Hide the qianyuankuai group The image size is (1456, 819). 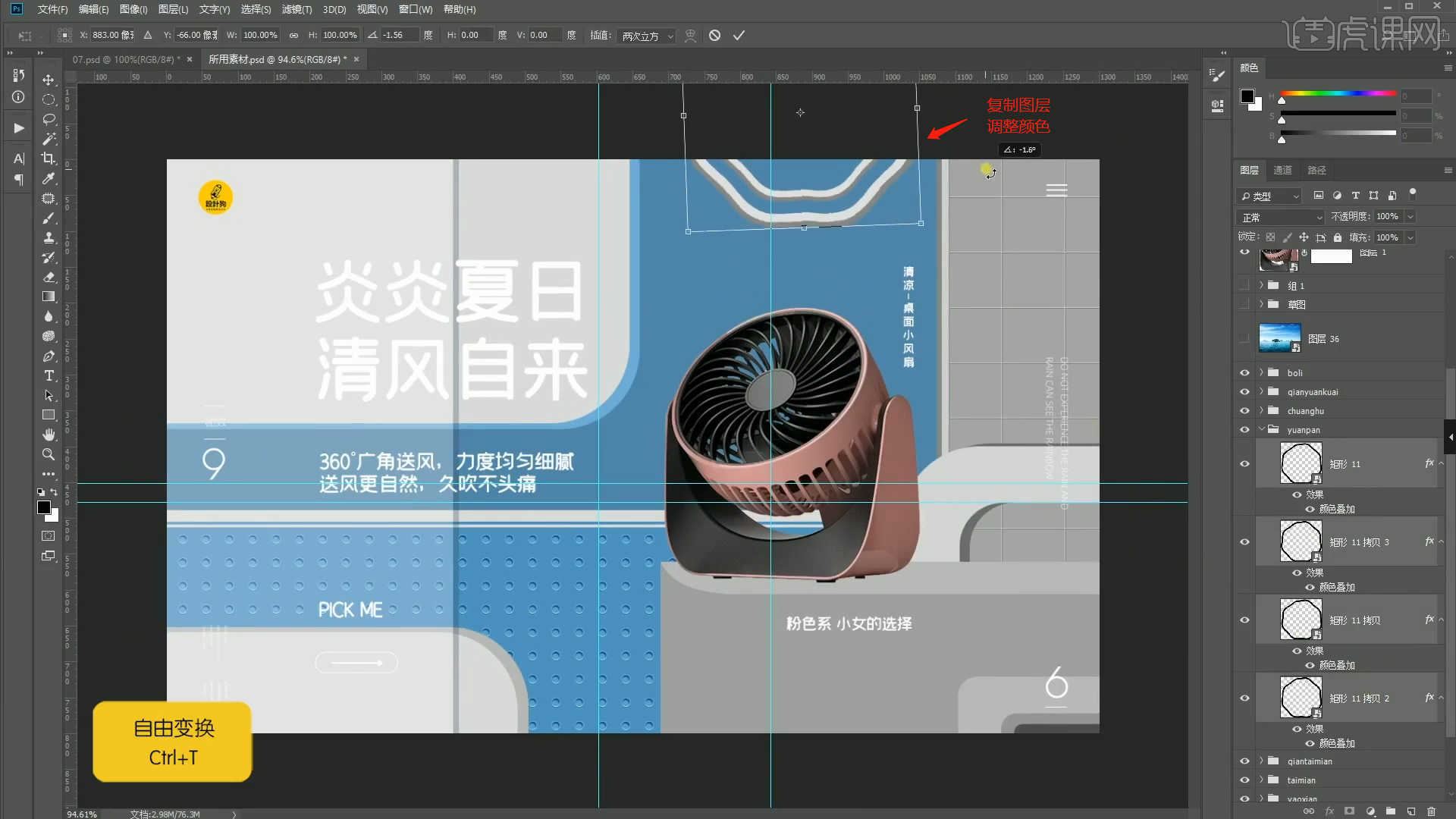coord(1244,391)
